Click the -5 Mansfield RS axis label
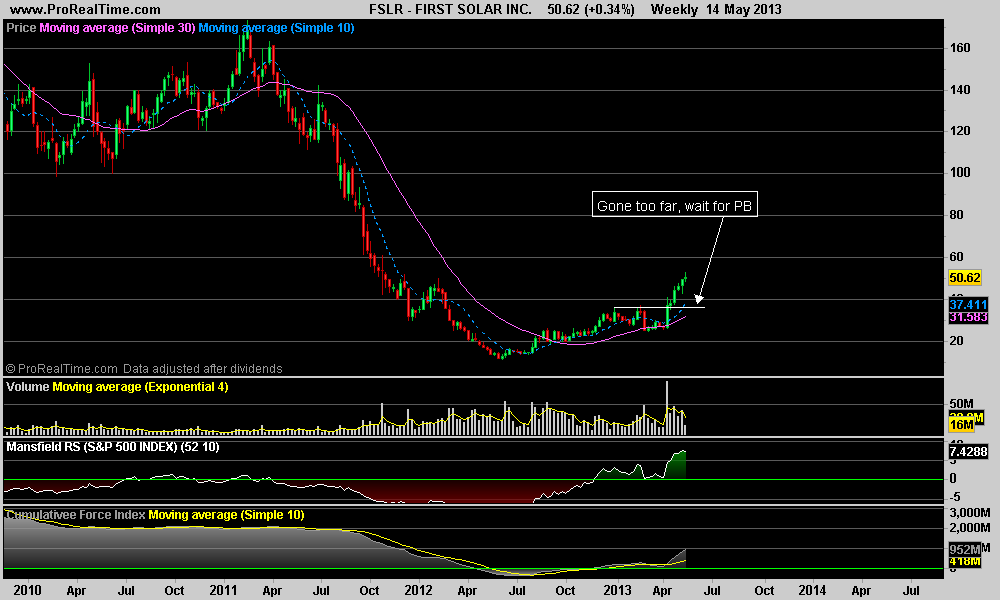 pos(954,498)
